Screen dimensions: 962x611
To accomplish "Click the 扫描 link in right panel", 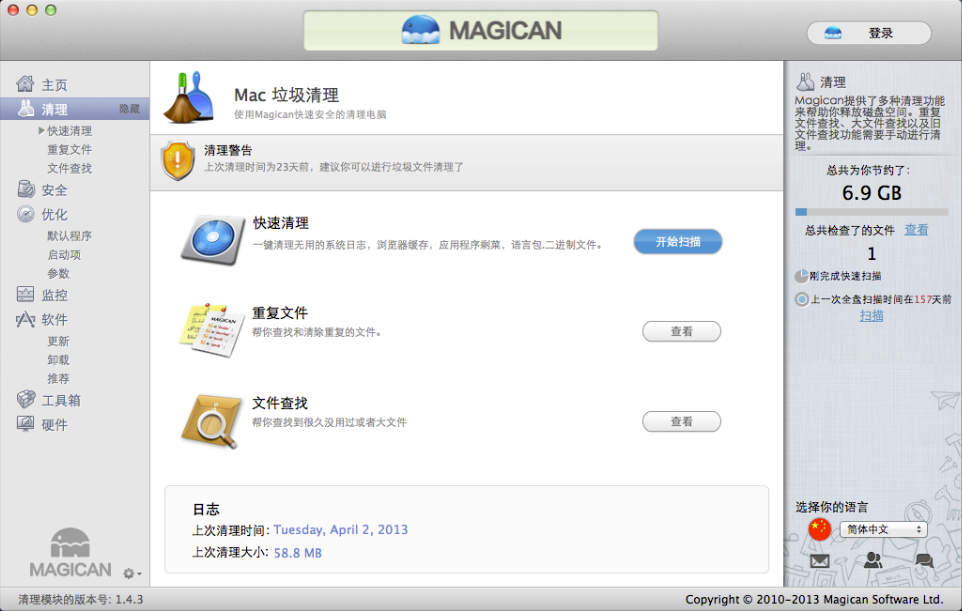I will point(871,316).
